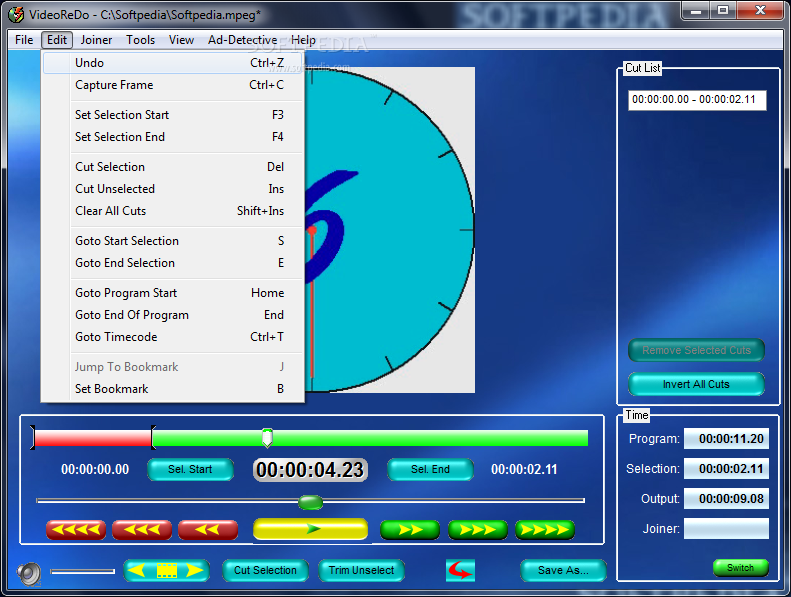The image size is (791, 597).
Task: Step forward one frame with the right arrow
Action: coord(195,571)
